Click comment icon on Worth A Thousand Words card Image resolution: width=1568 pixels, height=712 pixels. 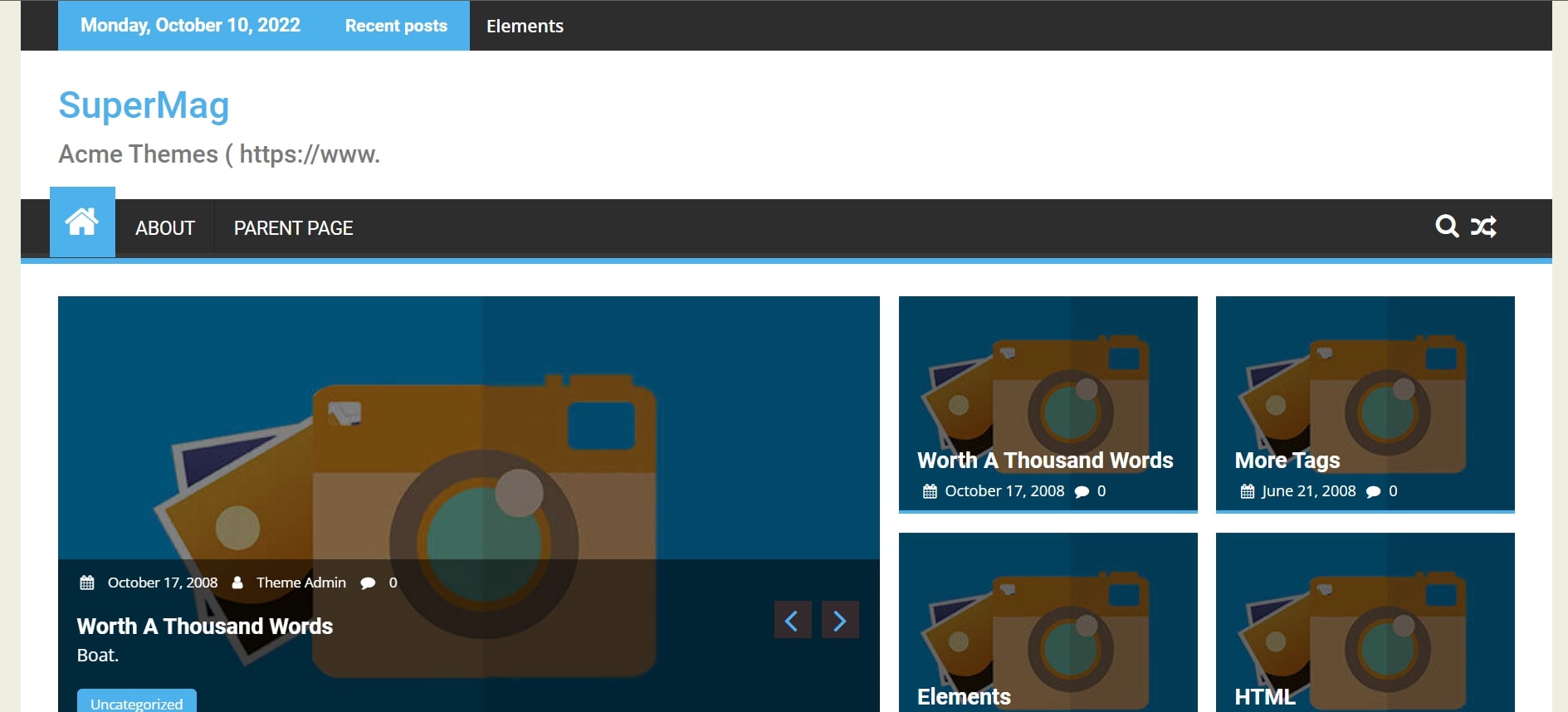coord(1082,492)
